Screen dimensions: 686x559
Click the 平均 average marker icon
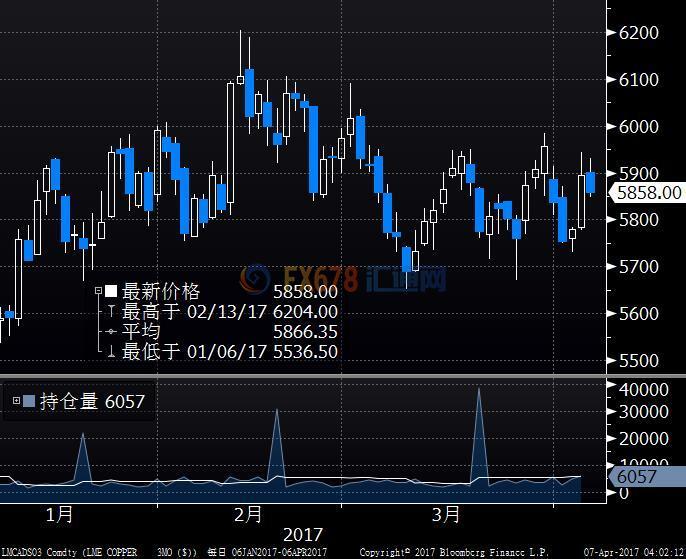click(110, 332)
